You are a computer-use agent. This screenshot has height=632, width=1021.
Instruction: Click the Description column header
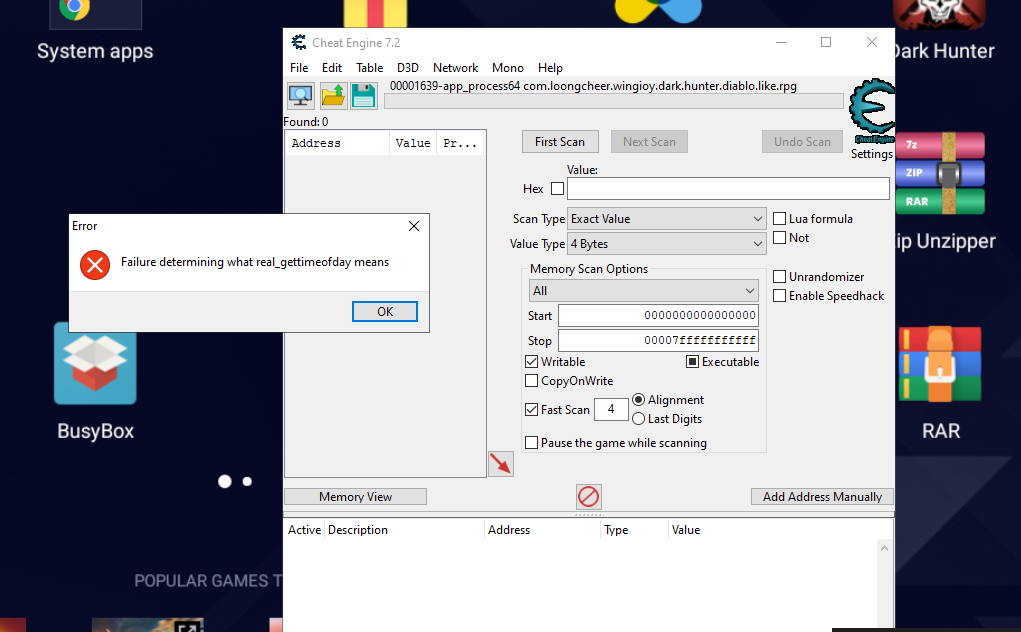point(404,530)
